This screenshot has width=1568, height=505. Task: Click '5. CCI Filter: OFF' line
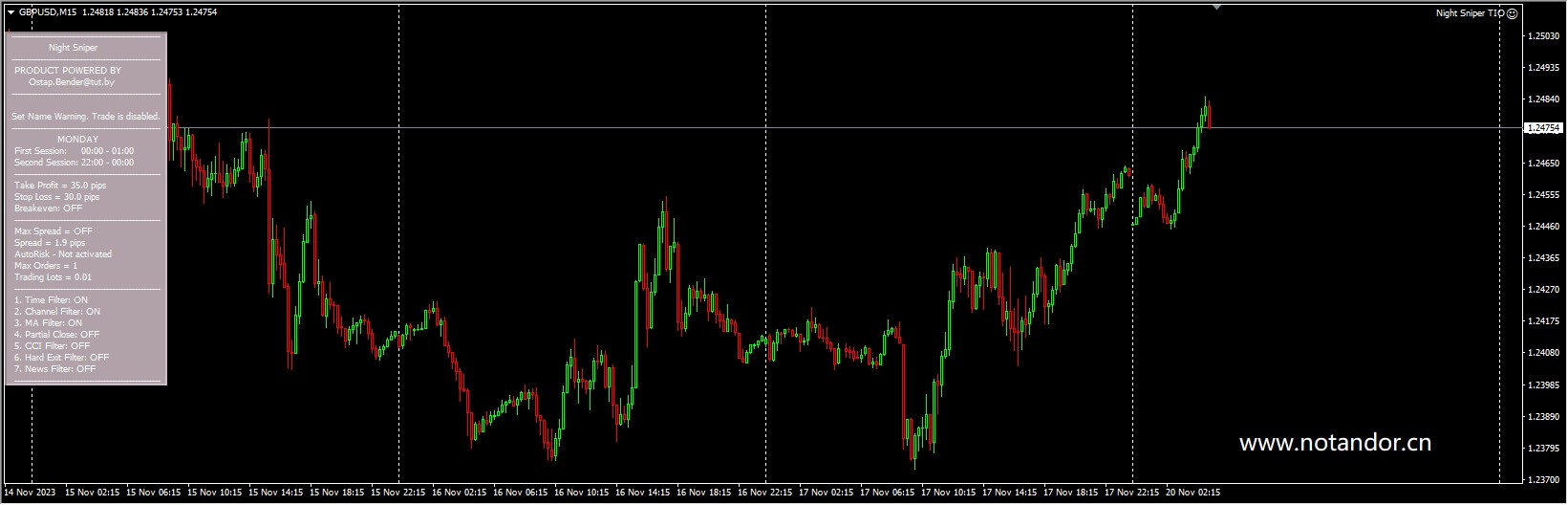pyautogui.click(x=53, y=346)
